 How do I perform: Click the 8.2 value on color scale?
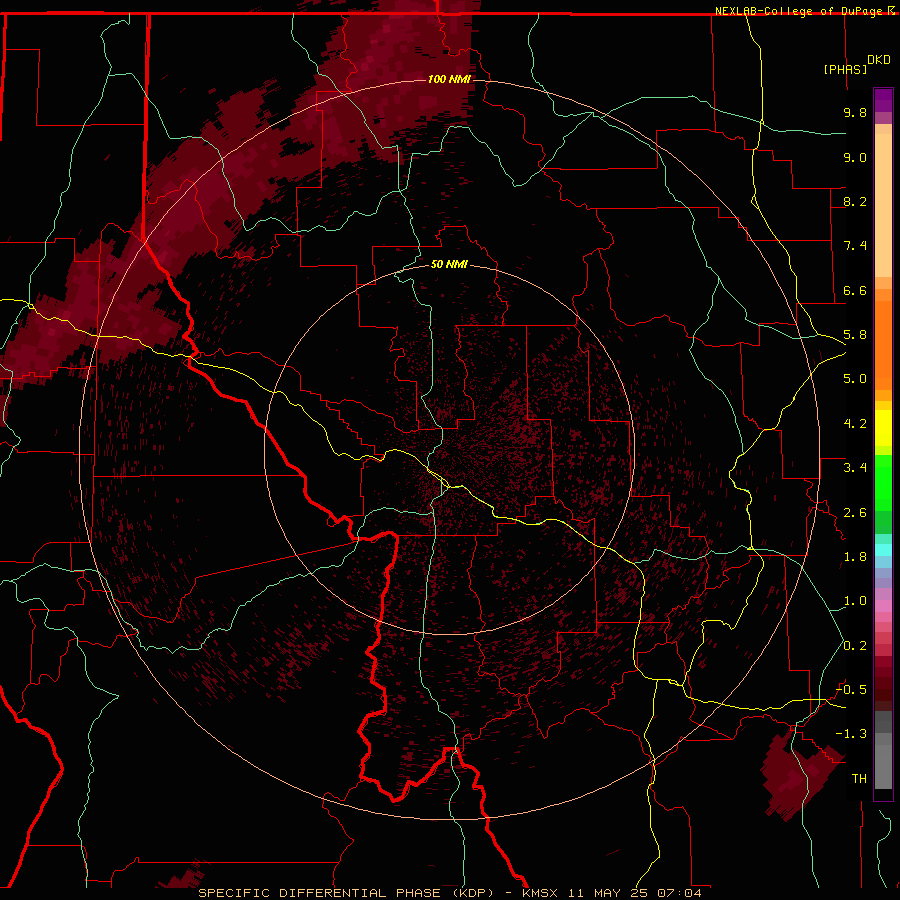point(855,201)
